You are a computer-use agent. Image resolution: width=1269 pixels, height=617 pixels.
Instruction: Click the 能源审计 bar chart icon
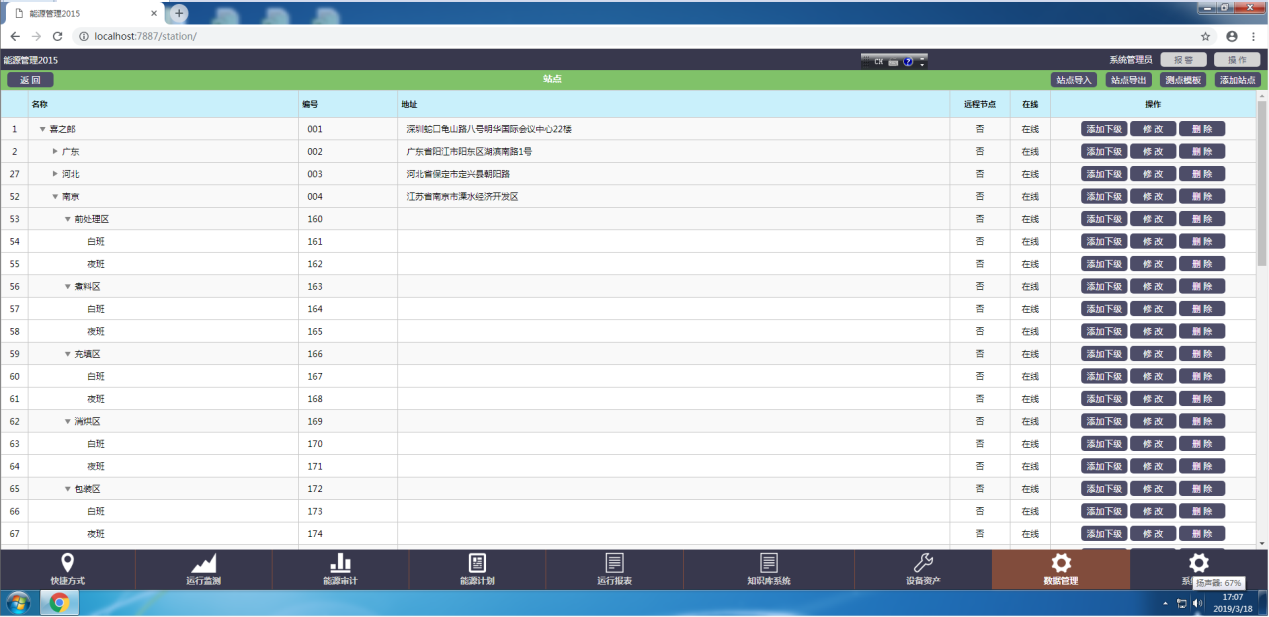pyautogui.click(x=340, y=563)
